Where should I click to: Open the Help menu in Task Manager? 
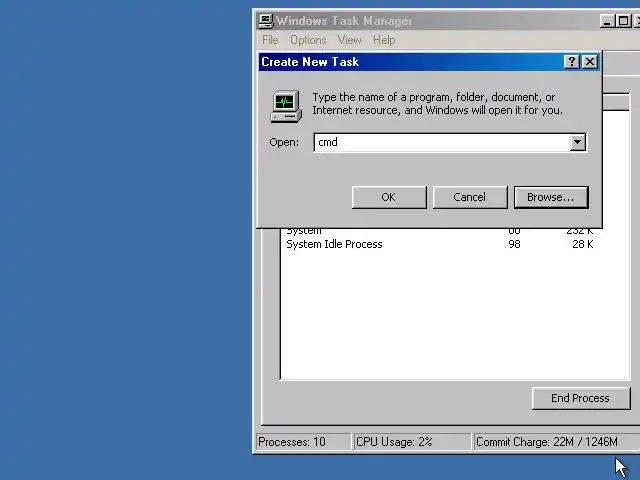pyautogui.click(x=384, y=40)
